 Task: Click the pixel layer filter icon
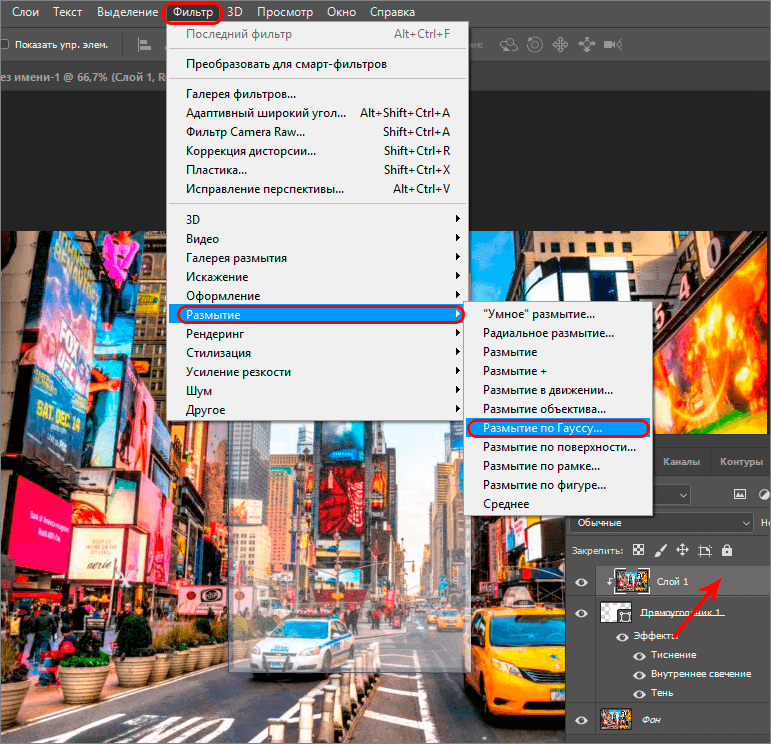741,494
